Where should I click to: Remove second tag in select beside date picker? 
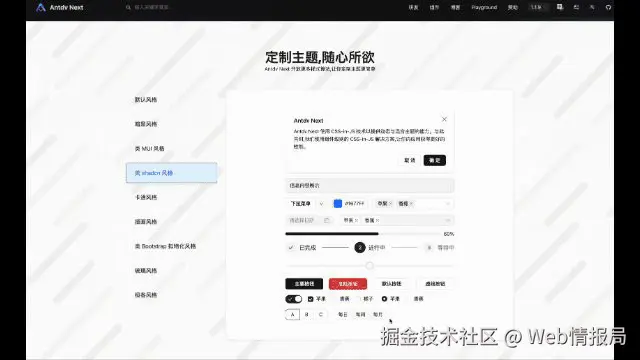point(378,220)
